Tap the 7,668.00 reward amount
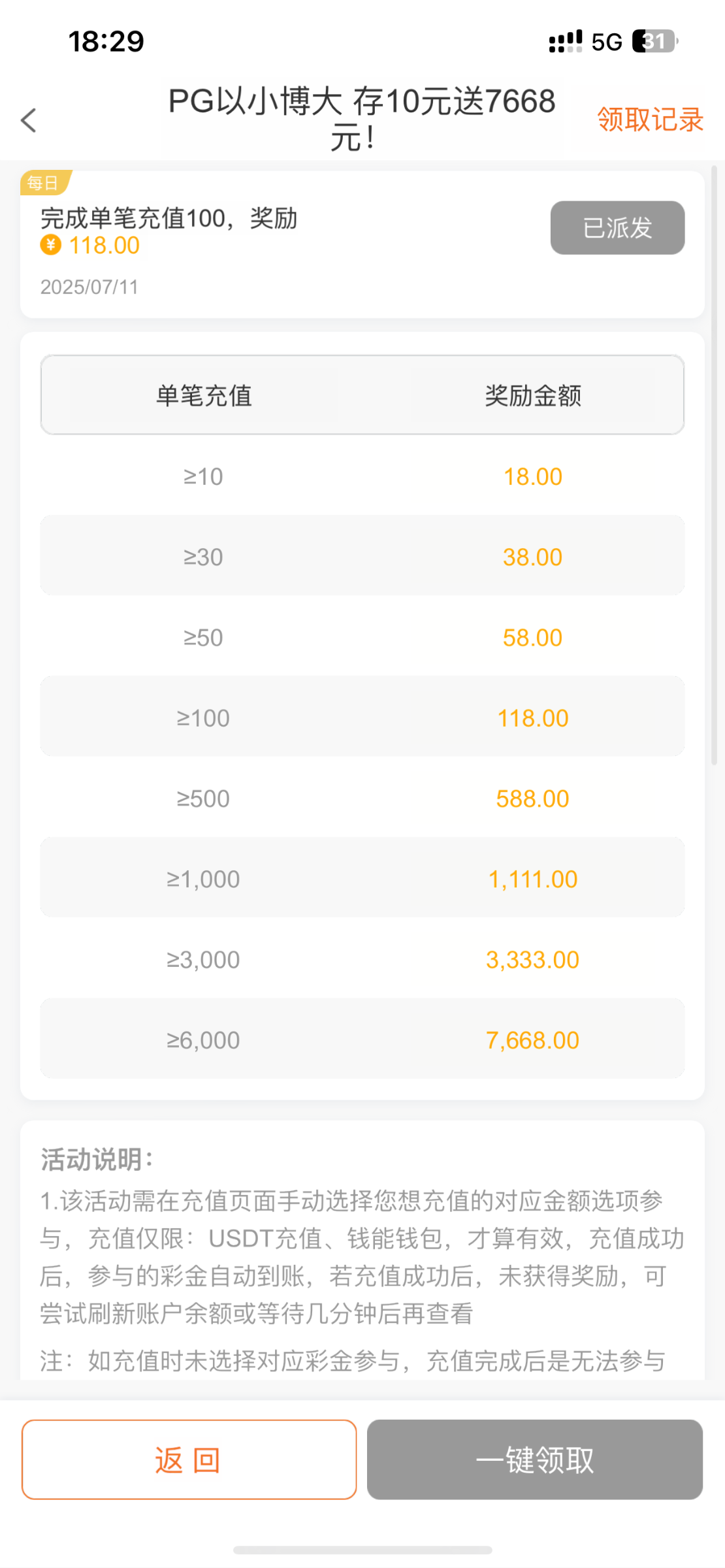 coord(532,1040)
